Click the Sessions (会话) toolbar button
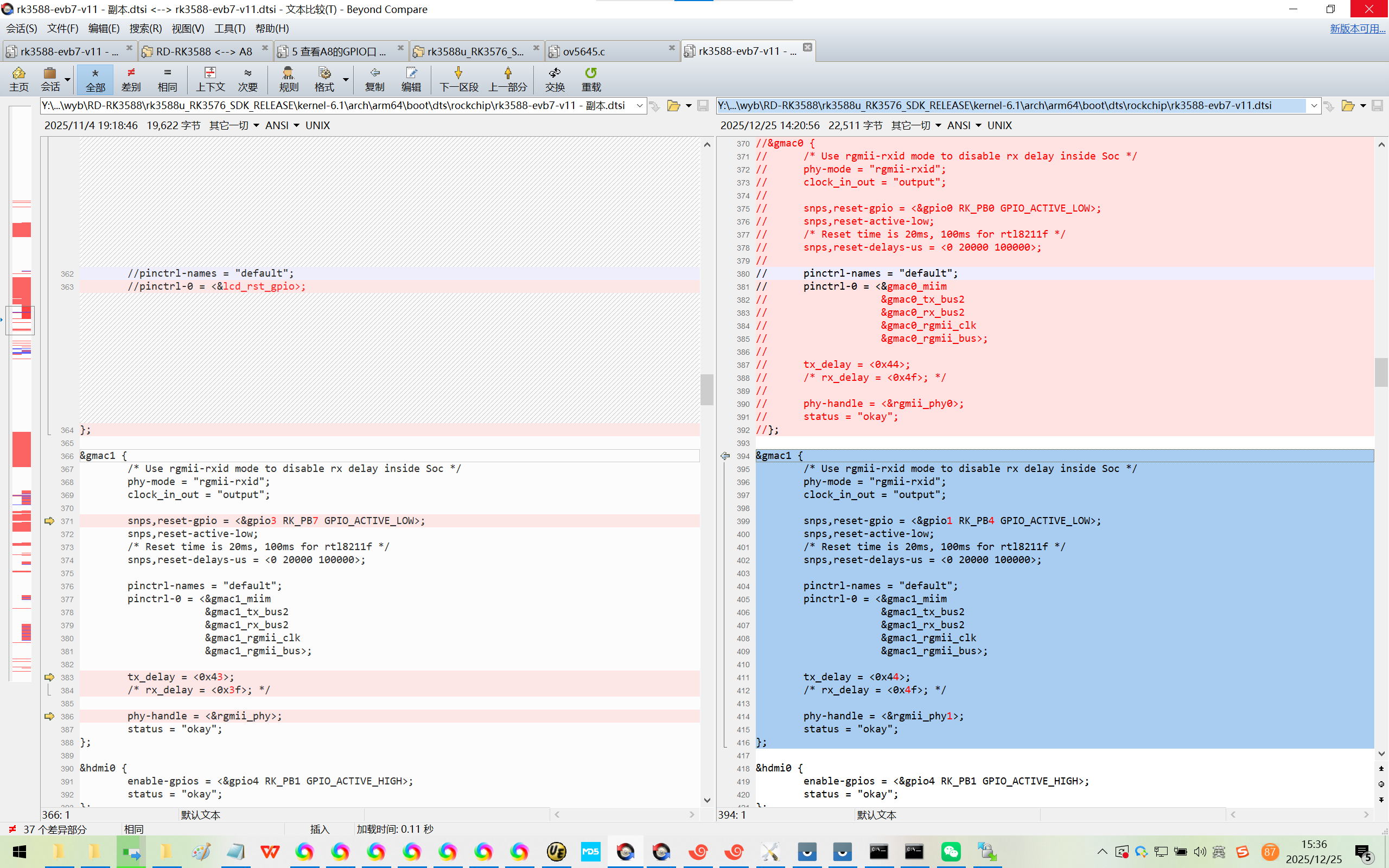This screenshot has width=1389, height=868. pyautogui.click(x=50, y=79)
